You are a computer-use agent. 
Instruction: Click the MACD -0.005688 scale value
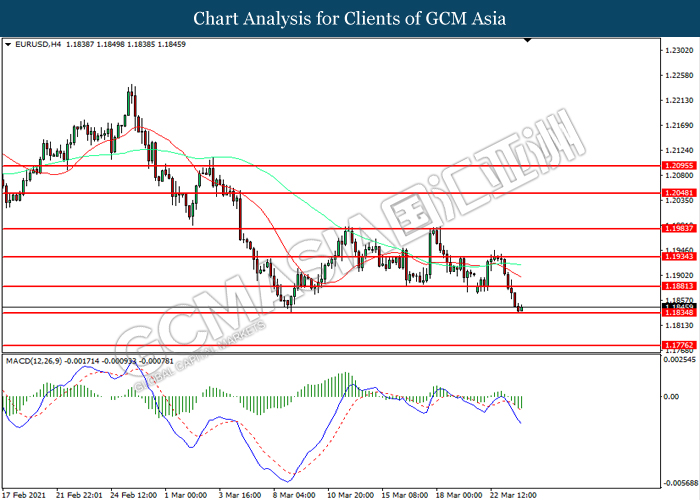pyautogui.click(x=681, y=483)
